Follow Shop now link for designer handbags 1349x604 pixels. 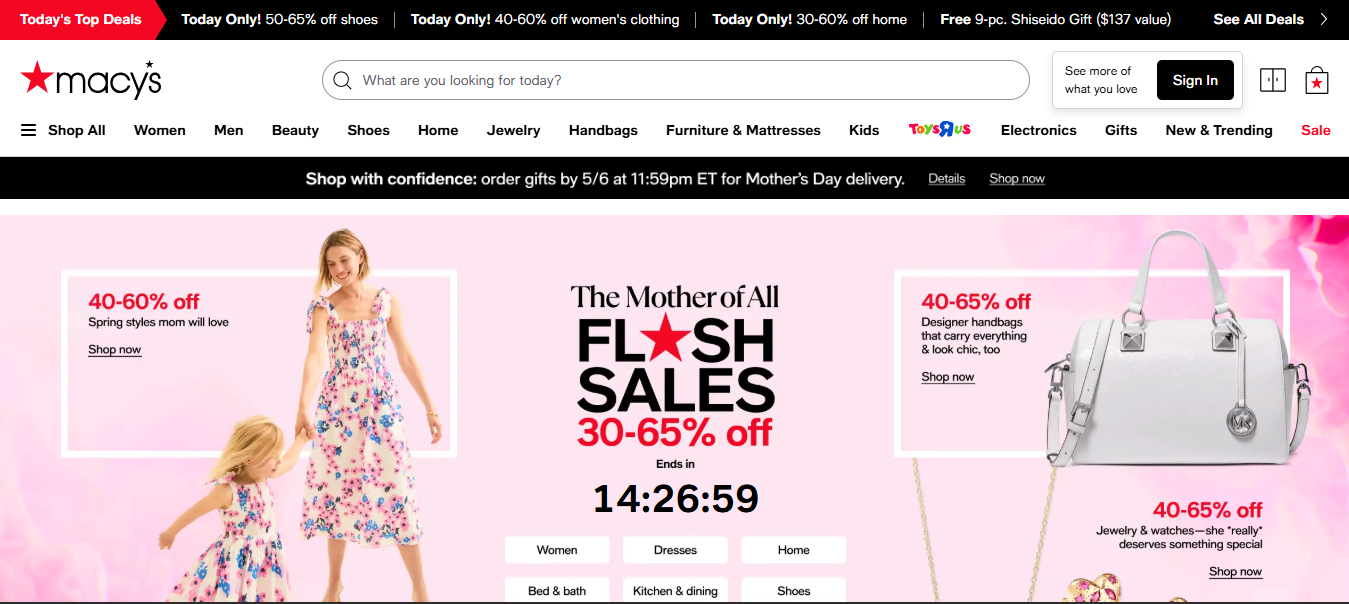[948, 377]
